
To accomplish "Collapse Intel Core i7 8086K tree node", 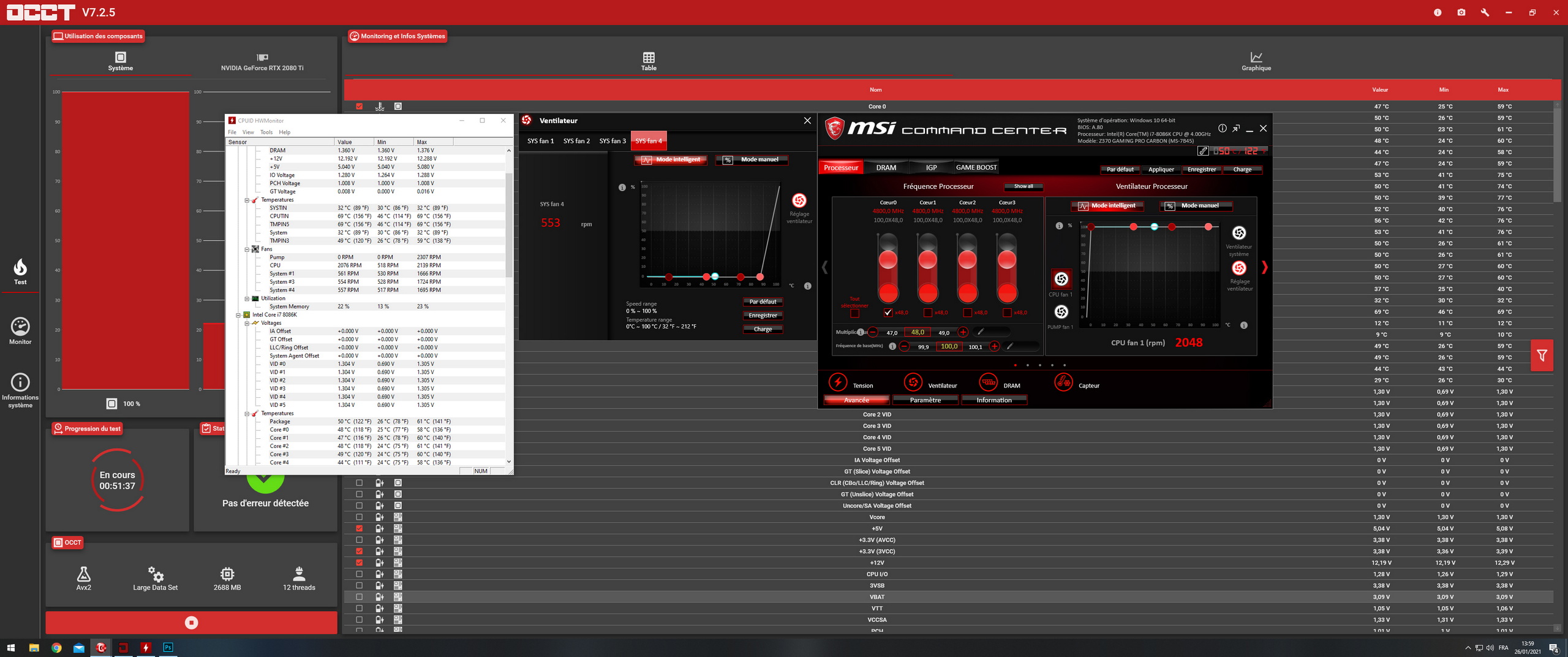I will [239, 315].
